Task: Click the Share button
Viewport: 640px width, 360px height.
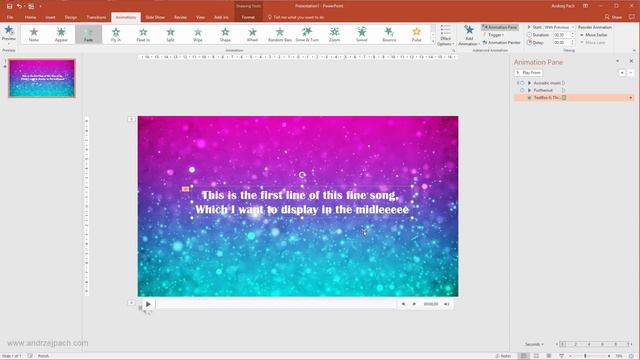Action: point(613,17)
